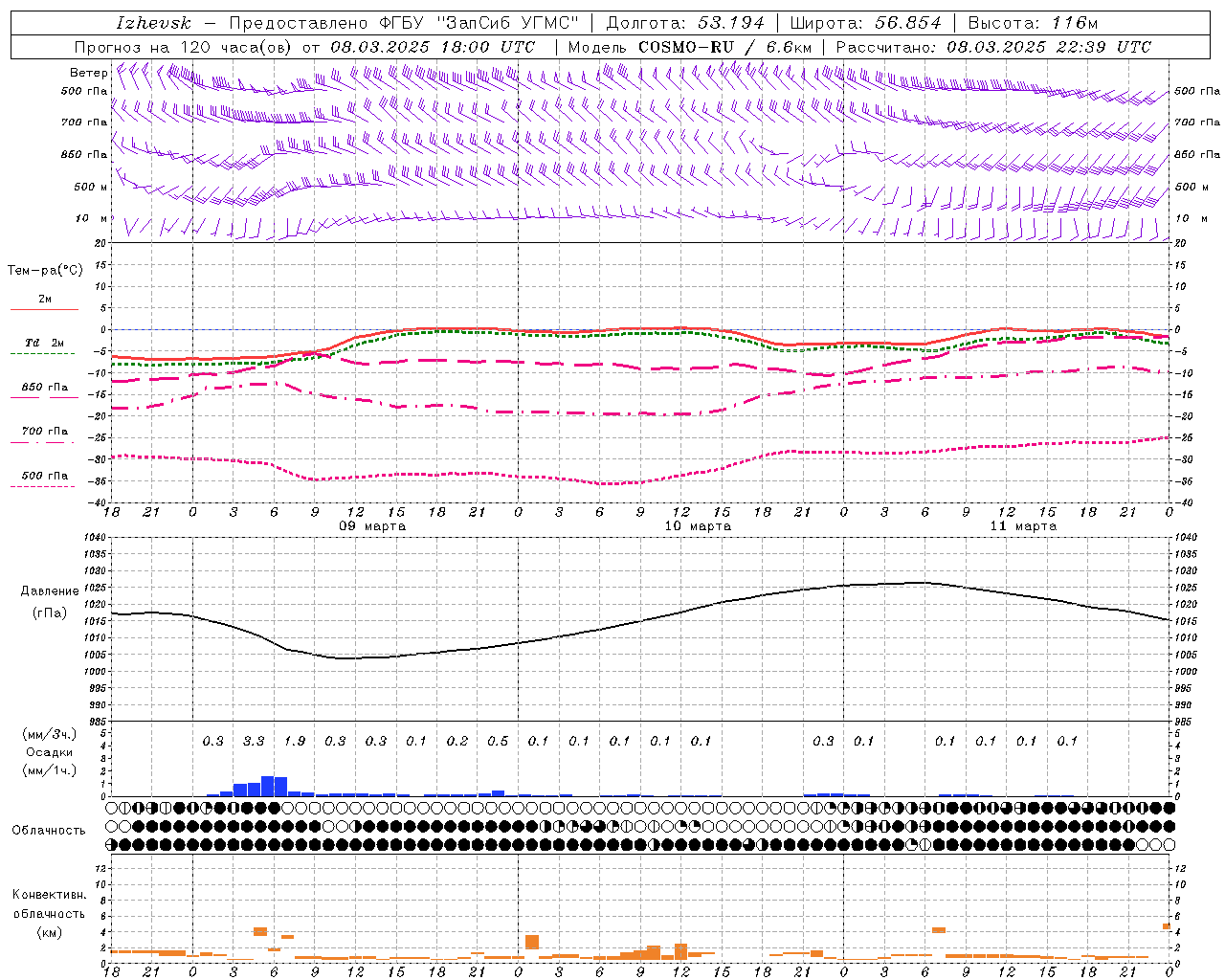Click the '(гПа)' unit label under Давление

[x=50, y=613]
